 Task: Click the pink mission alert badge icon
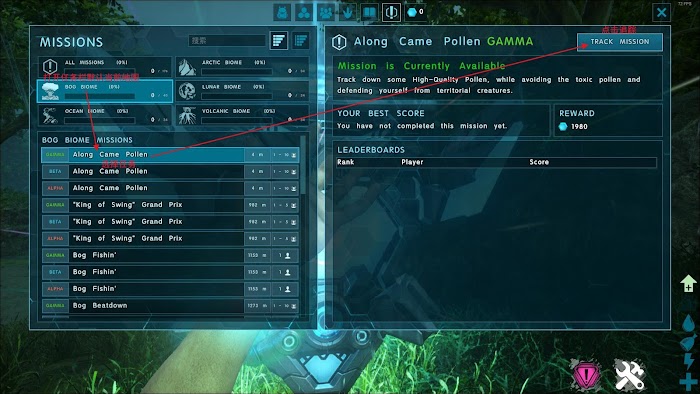click(587, 375)
